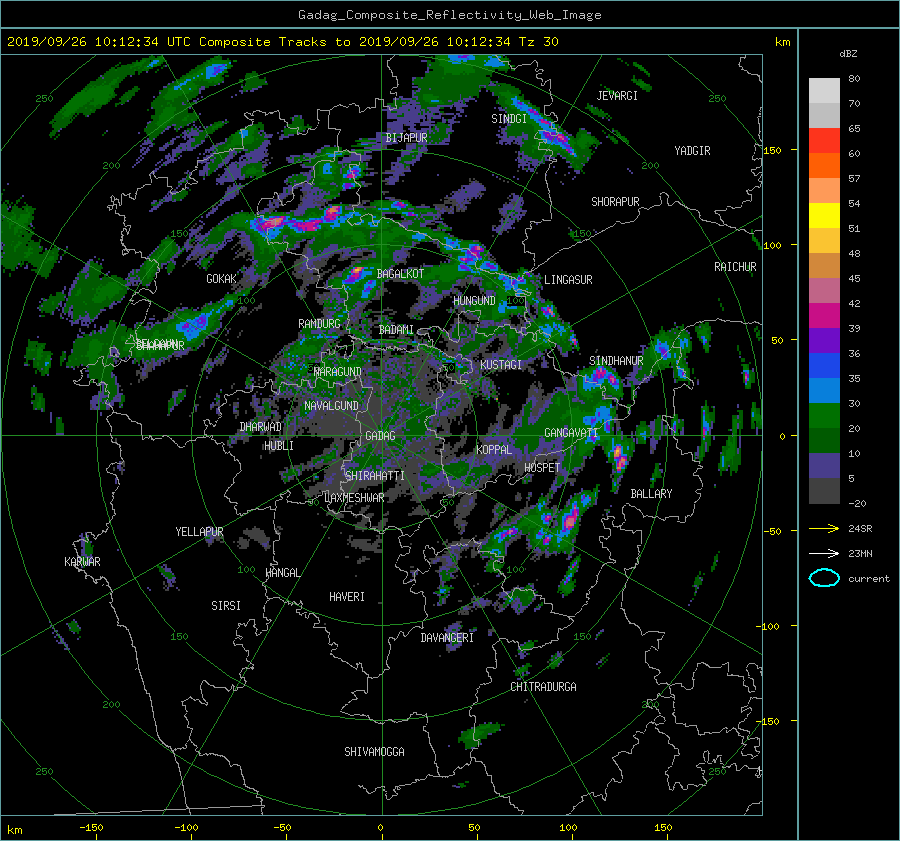Click the KARWAR city label
The width and height of the screenshot is (900, 841).
(x=82, y=561)
